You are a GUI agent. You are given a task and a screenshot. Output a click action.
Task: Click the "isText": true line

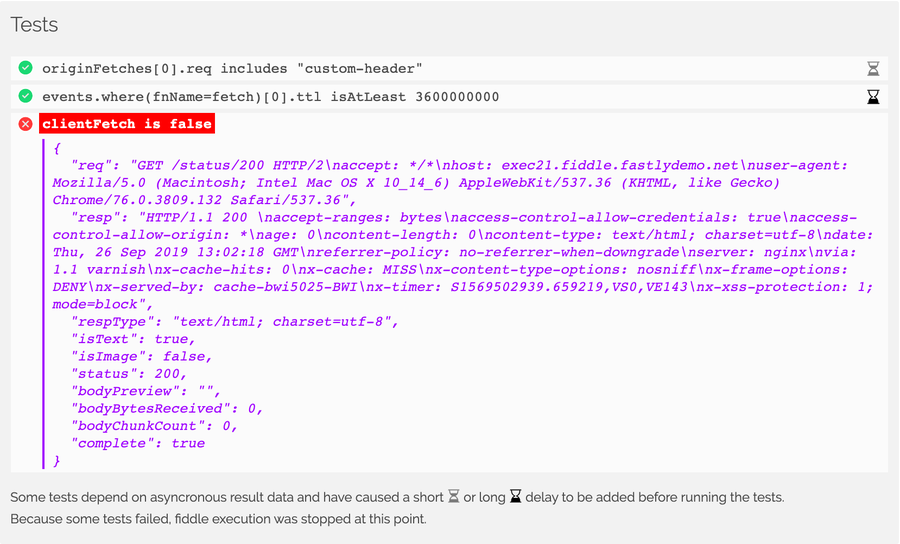point(133,339)
